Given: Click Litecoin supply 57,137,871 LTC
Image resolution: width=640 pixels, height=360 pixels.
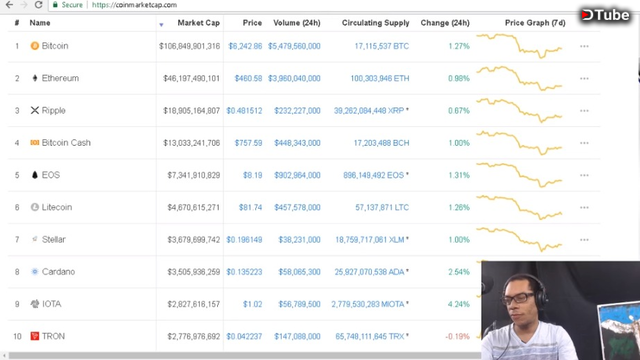Looking at the screenshot, I should pos(382,207).
